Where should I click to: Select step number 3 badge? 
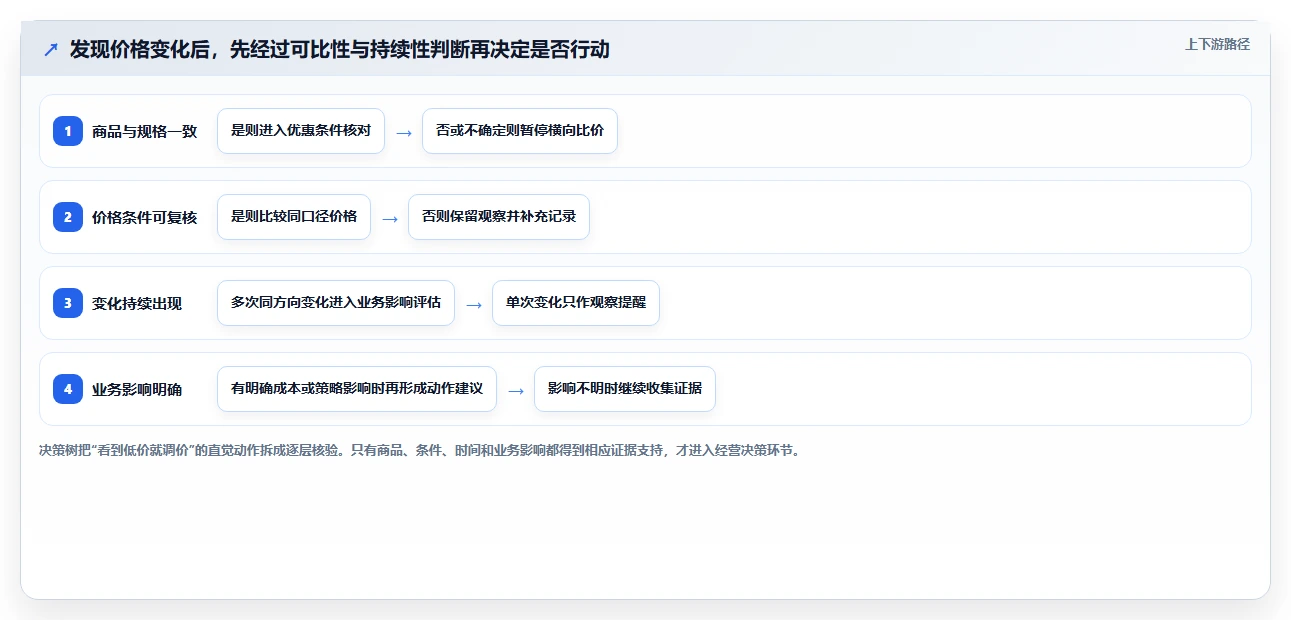pos(68,303)
